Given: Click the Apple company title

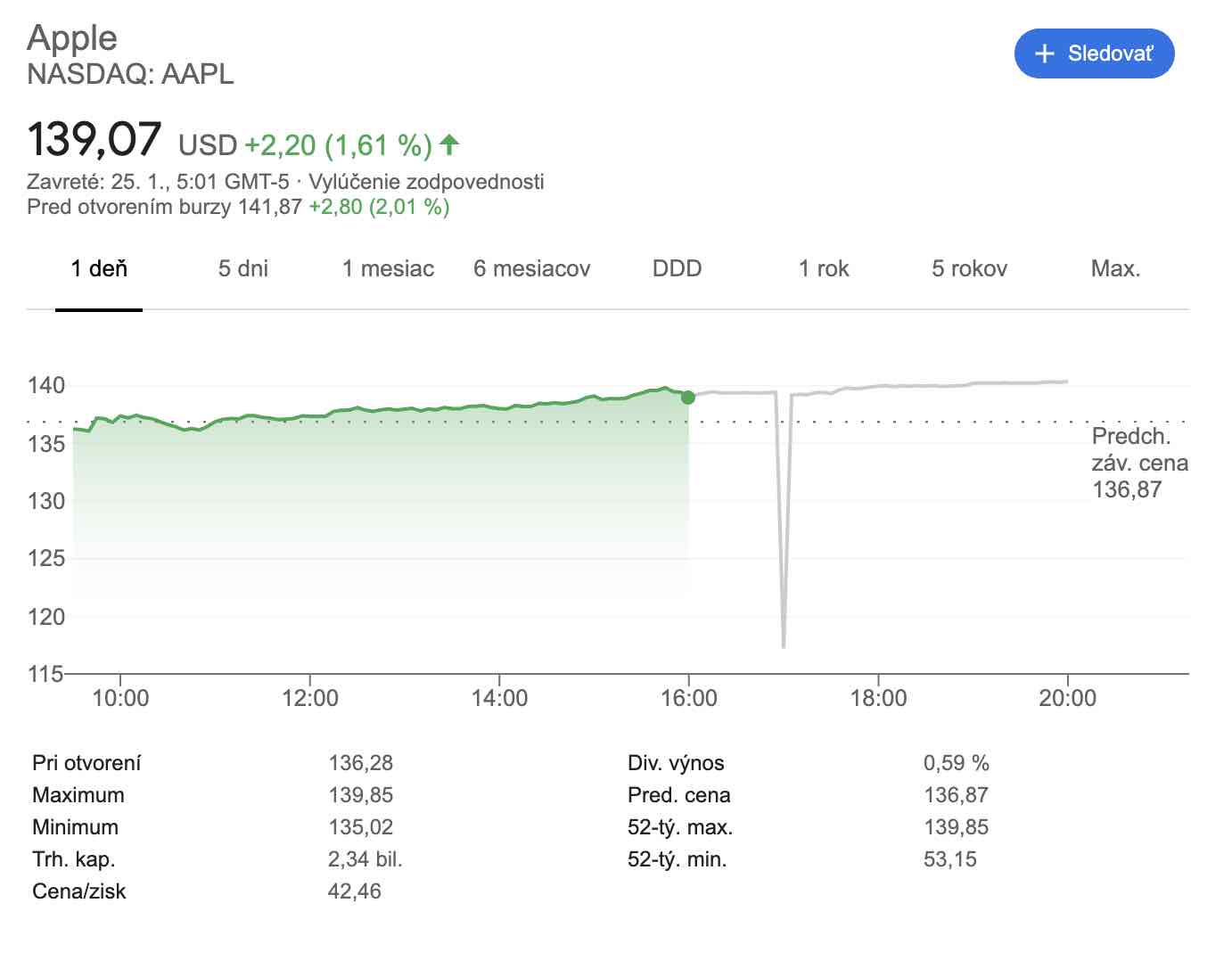Looking at the screenshot, I should coord(72,37).
